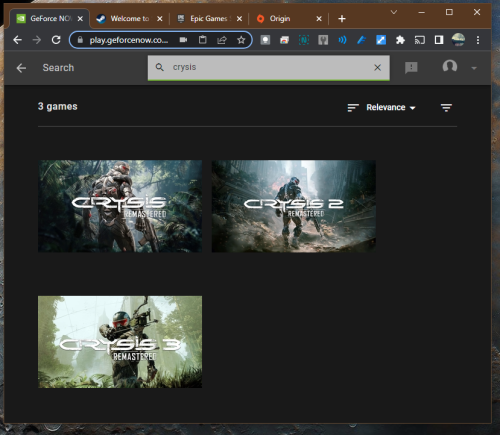Click the Search page heading

tap(58, 68)
